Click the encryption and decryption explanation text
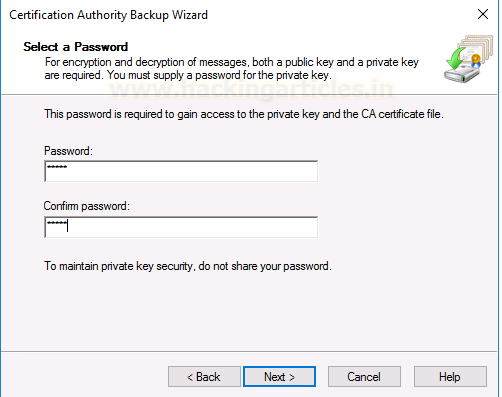 (x=232, y=69)
